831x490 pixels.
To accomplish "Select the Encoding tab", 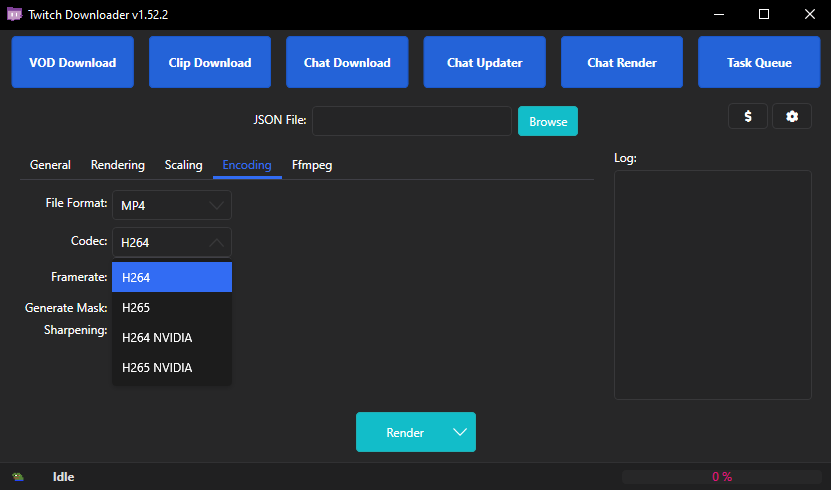I will tap(247, 165).
